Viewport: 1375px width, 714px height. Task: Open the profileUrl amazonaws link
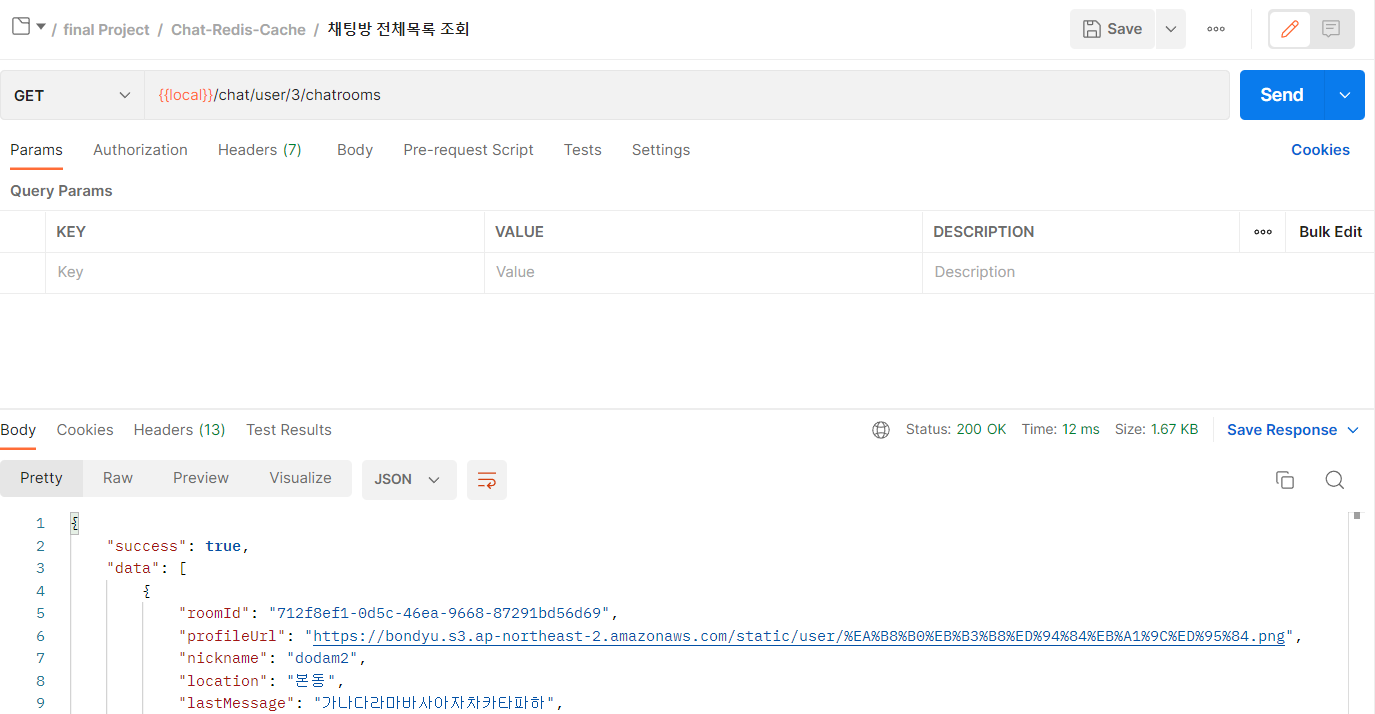pos(799,636)
